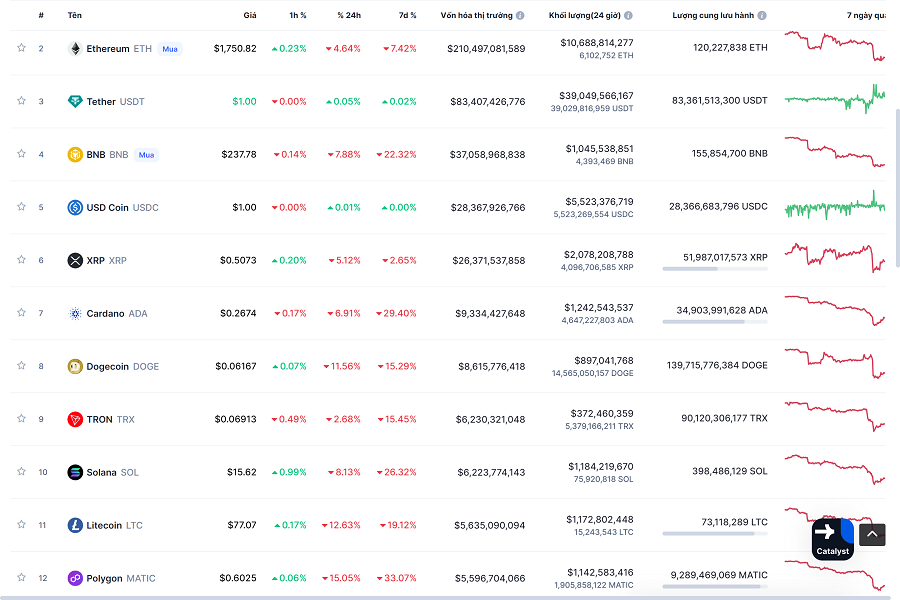Click Solana price $15.62

(242, 472)
